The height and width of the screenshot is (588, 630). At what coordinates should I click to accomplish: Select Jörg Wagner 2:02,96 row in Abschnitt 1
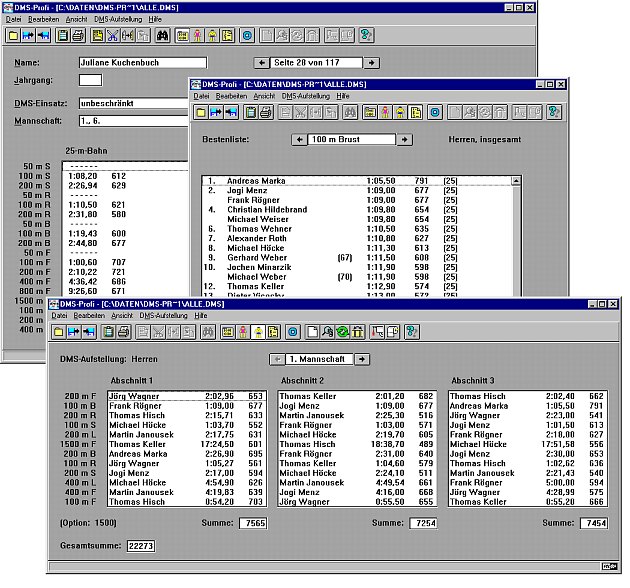186,396
